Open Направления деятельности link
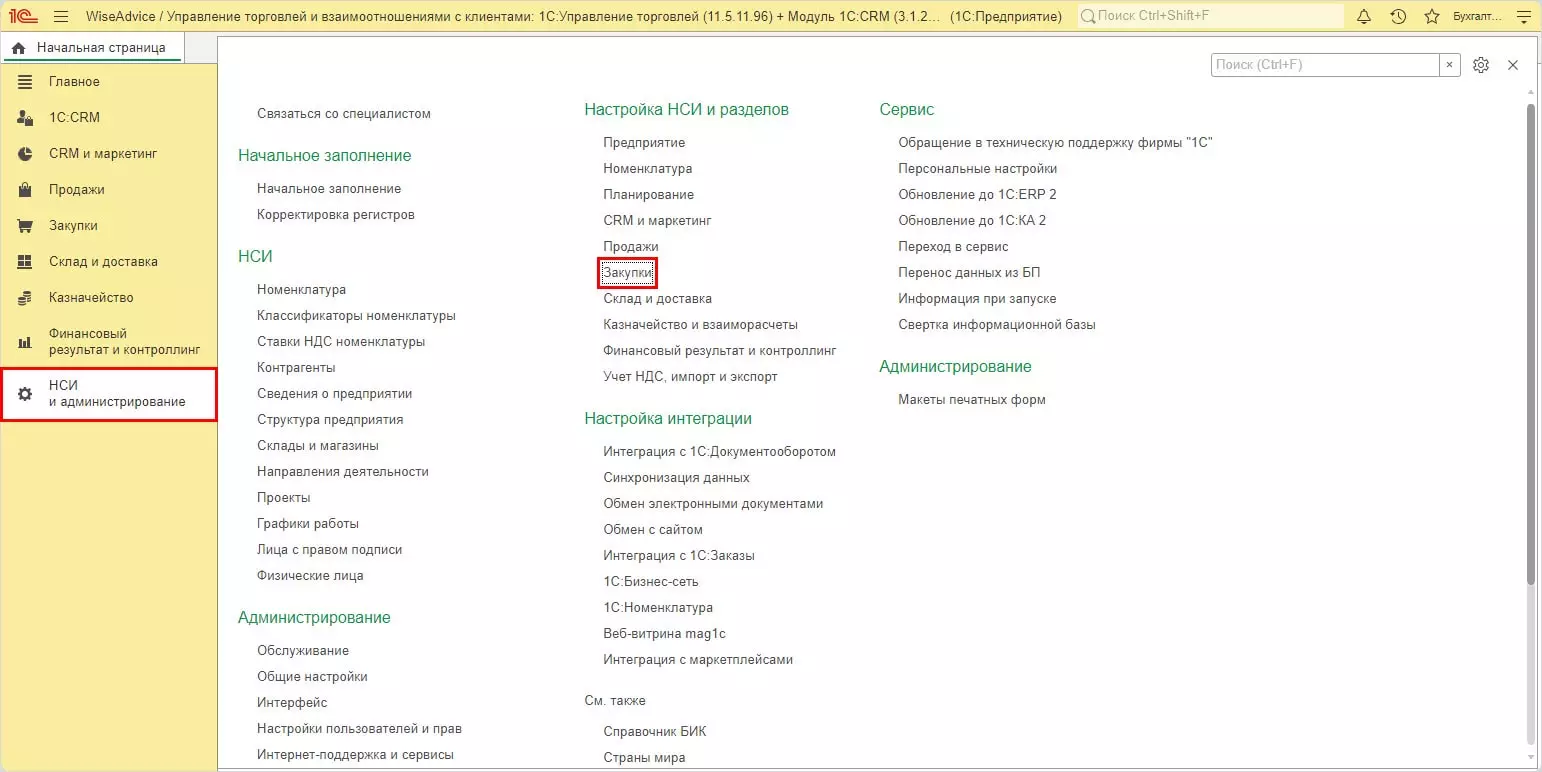Screen dimensions: 1542x772 click(343, 472)
